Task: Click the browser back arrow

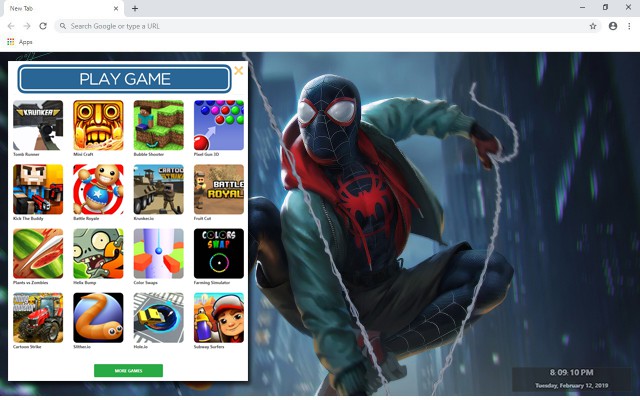Action: pos(11,26)
